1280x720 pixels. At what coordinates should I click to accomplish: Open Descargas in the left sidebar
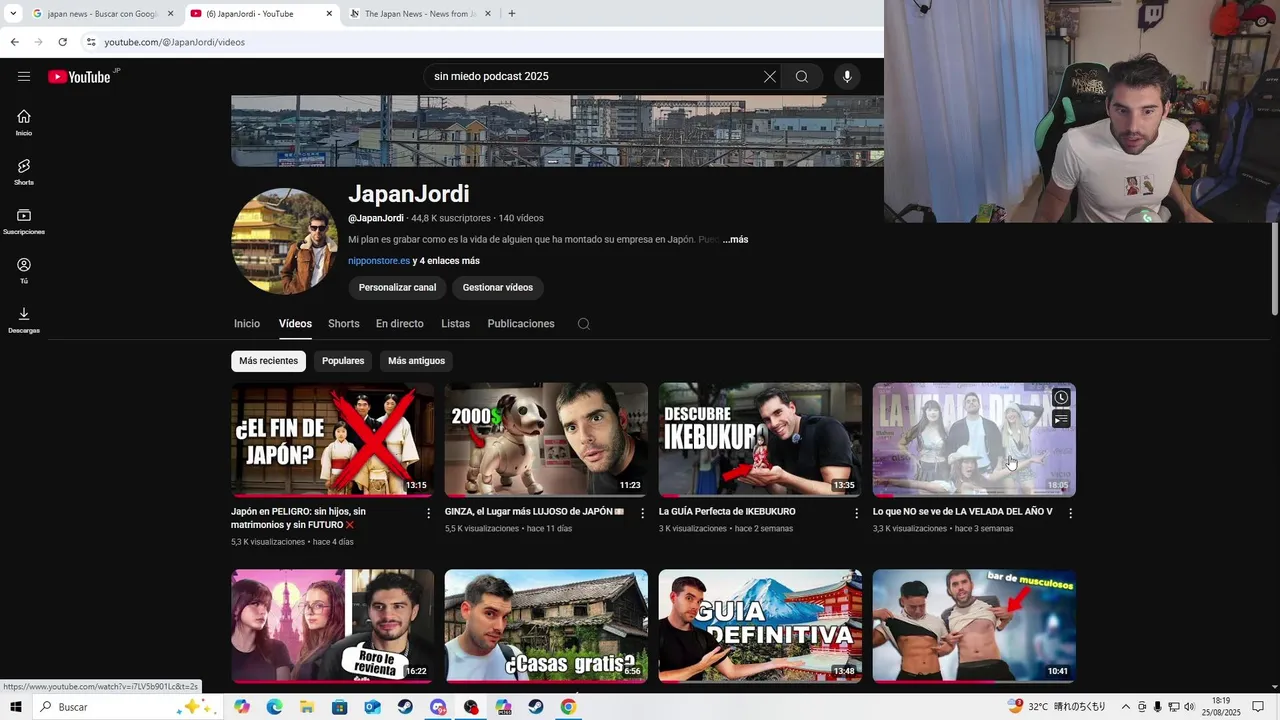pos(24,320)
